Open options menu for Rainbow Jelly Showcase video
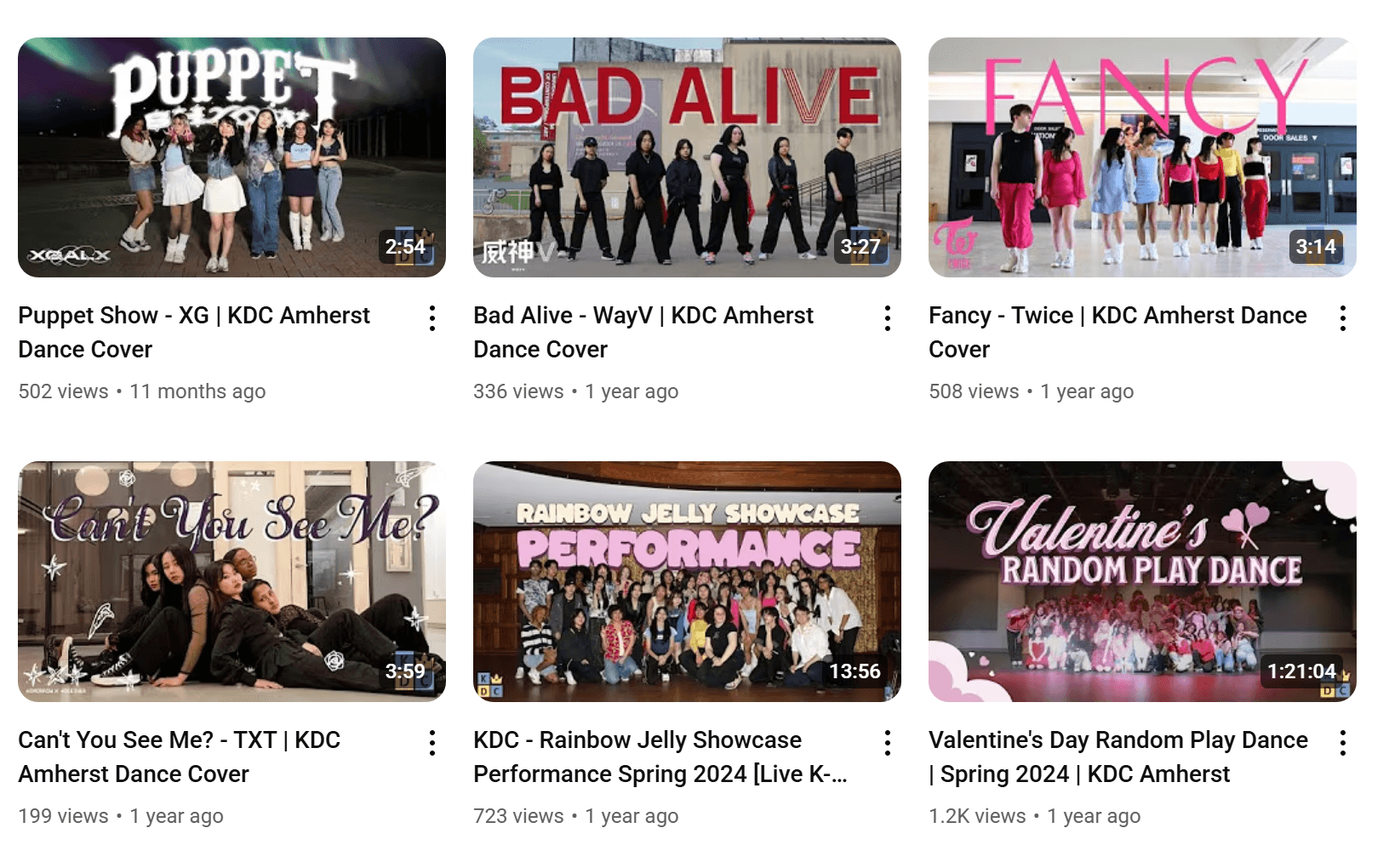This screenshot has height=868, width=1389. tap(888, 743)
